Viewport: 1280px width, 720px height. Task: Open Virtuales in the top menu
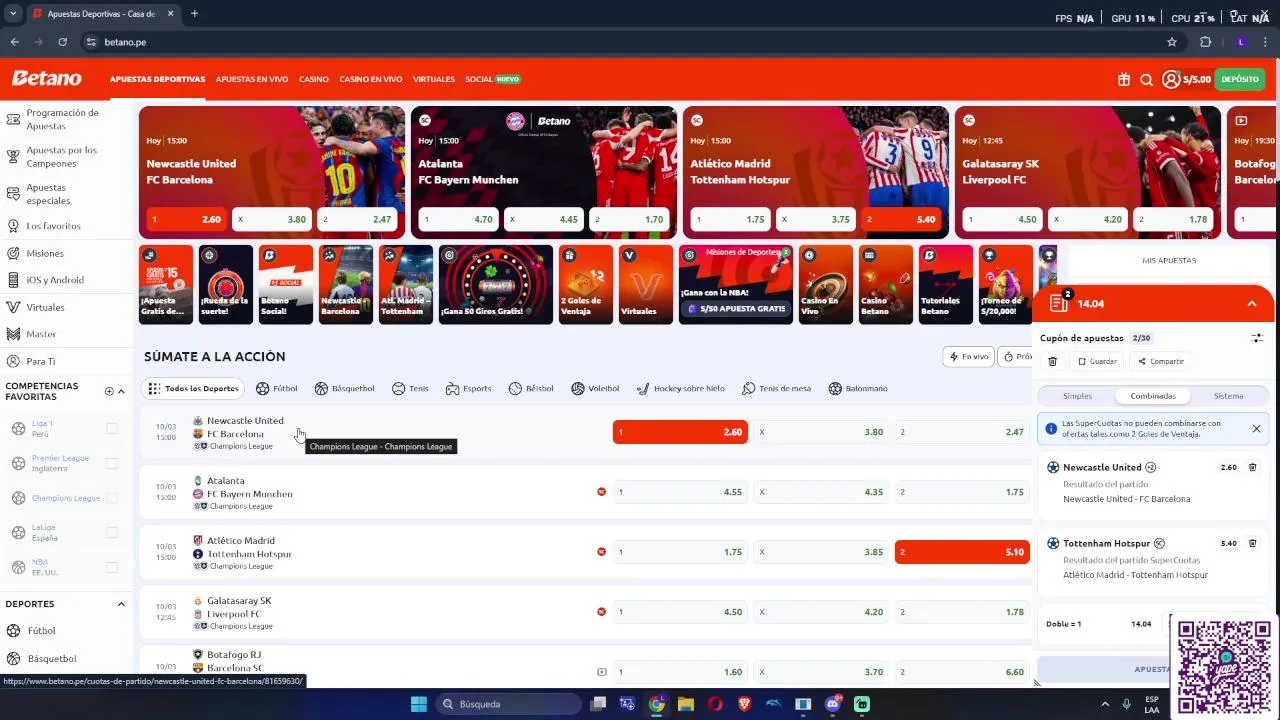coord(434,79)
